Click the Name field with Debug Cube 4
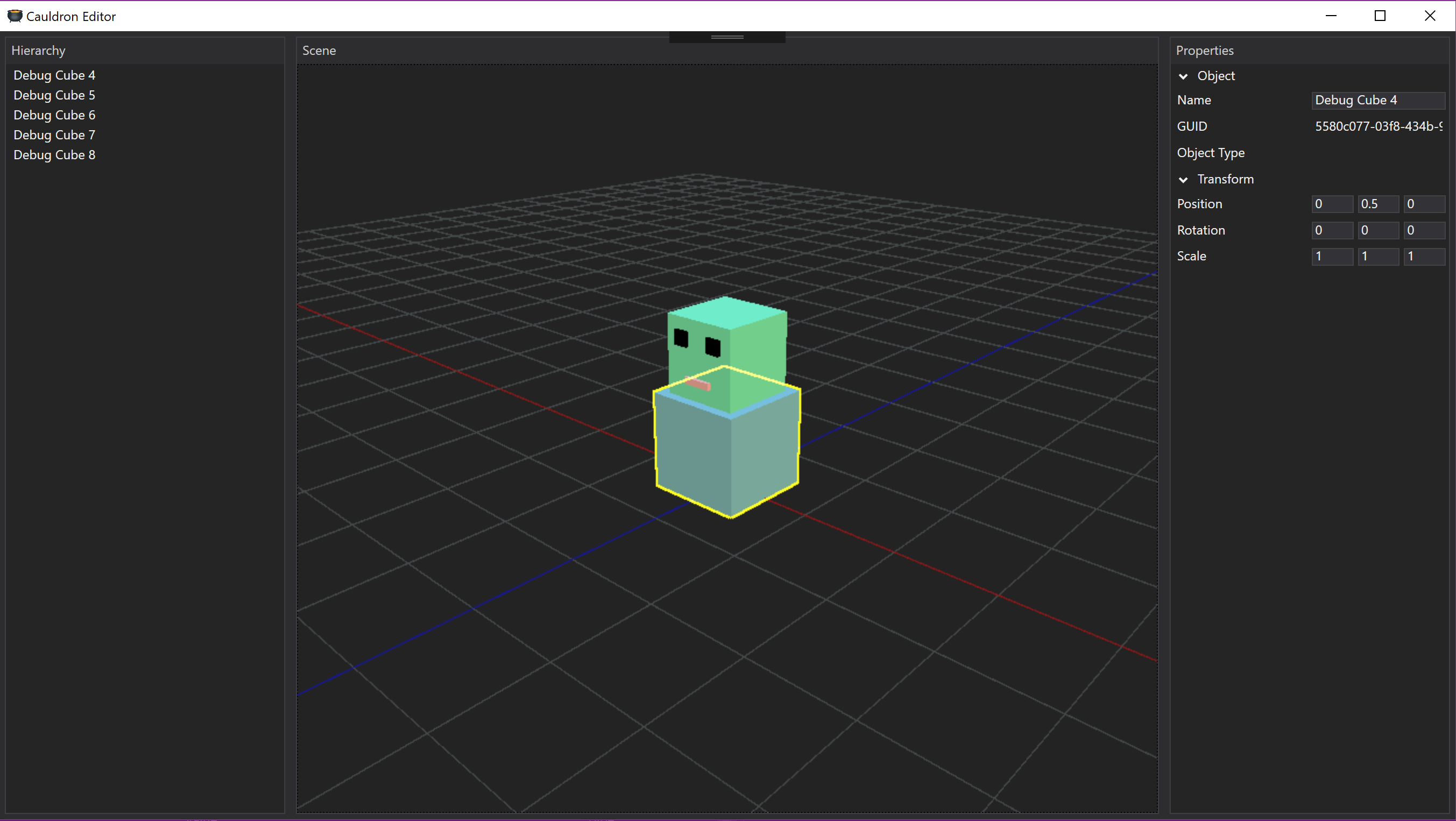The width and height of the screenshot is (1456, 821). pyautogui.click(x=1377, y=100)
